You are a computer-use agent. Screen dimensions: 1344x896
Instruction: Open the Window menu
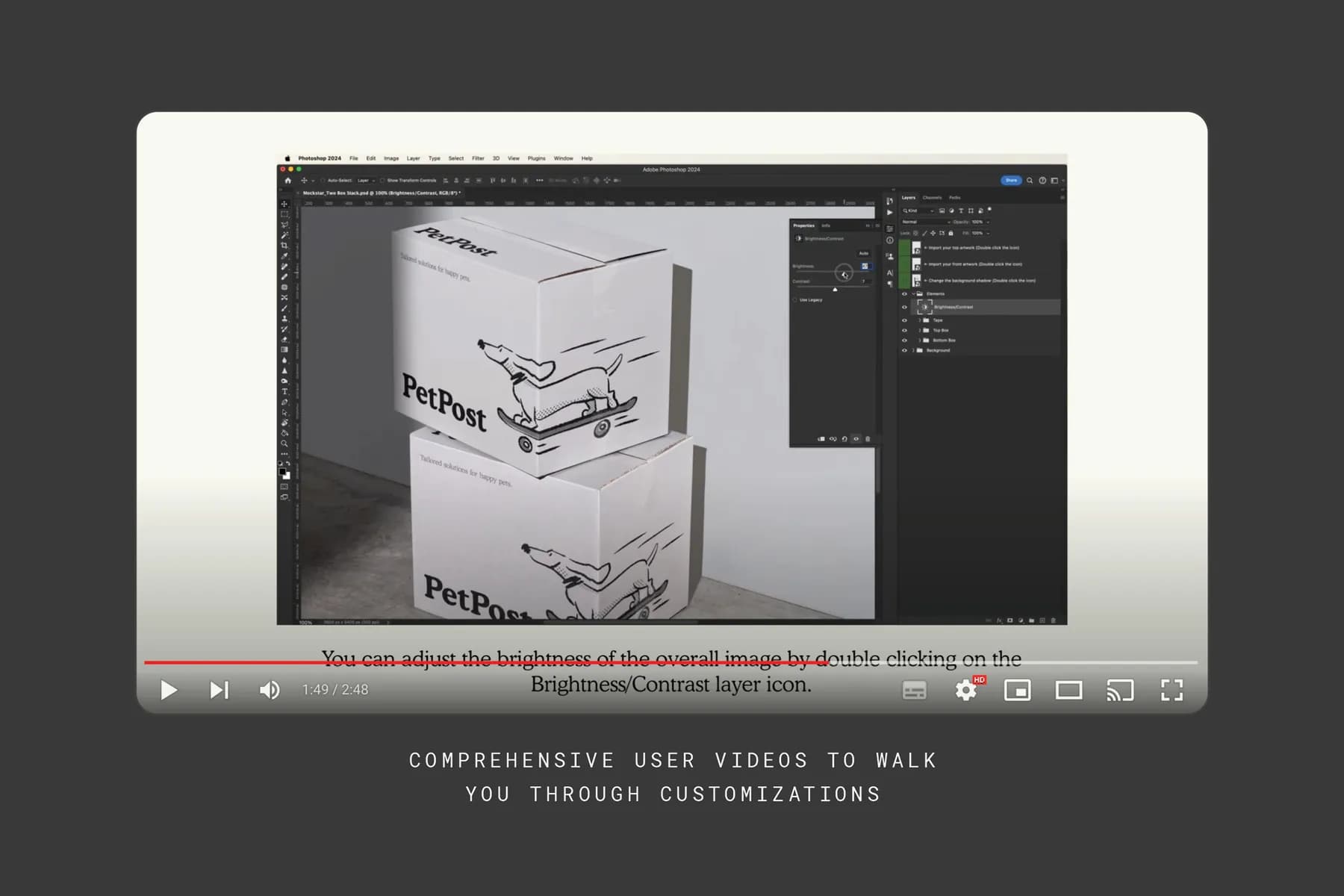click(x=564, y=158)
